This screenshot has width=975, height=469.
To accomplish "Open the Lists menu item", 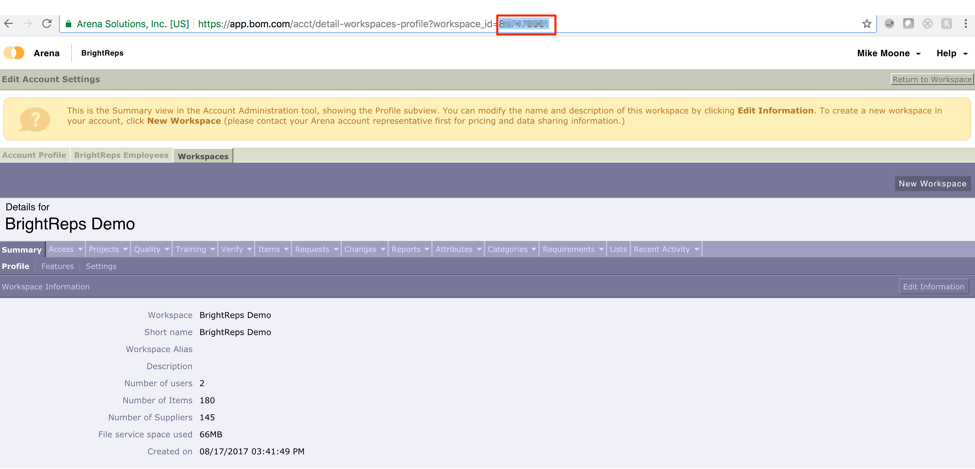I will (x=618, y=249).
